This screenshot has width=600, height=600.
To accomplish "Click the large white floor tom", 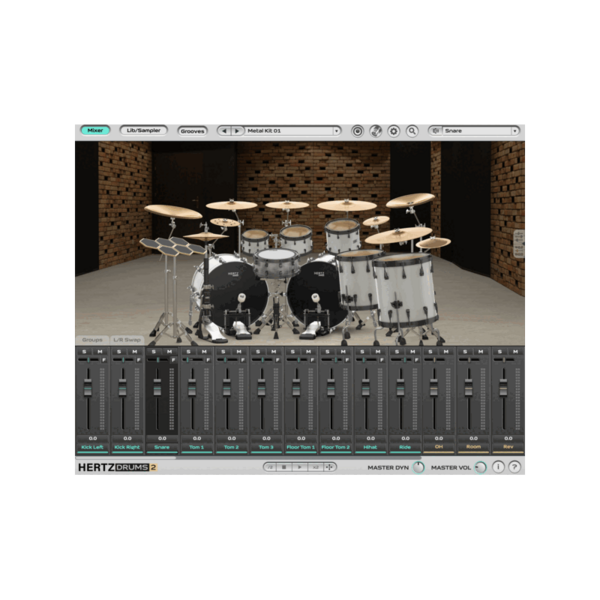I will point(406,290).
